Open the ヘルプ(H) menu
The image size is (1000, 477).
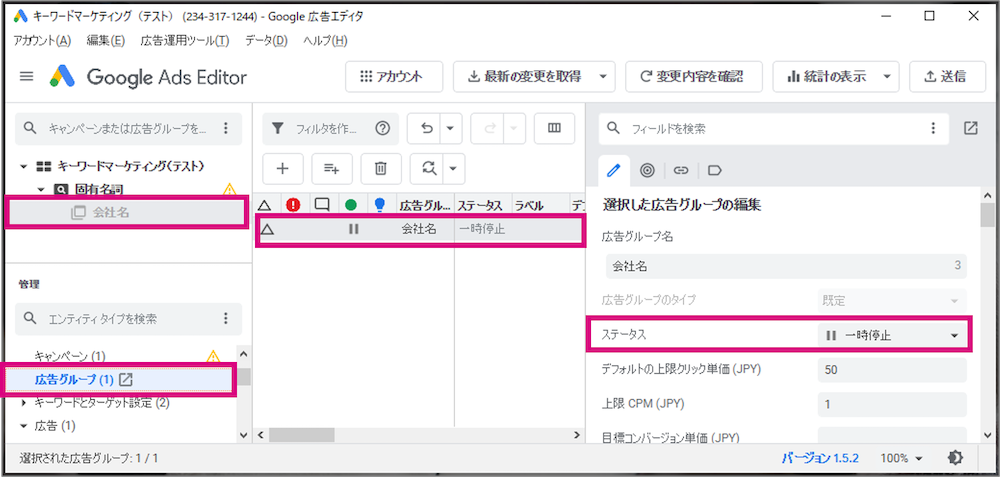325,41
